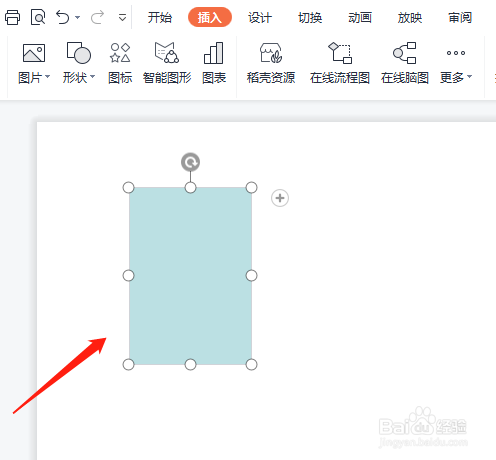Insert a chart with 图表
496x460 pixels.
click(214, 63)
